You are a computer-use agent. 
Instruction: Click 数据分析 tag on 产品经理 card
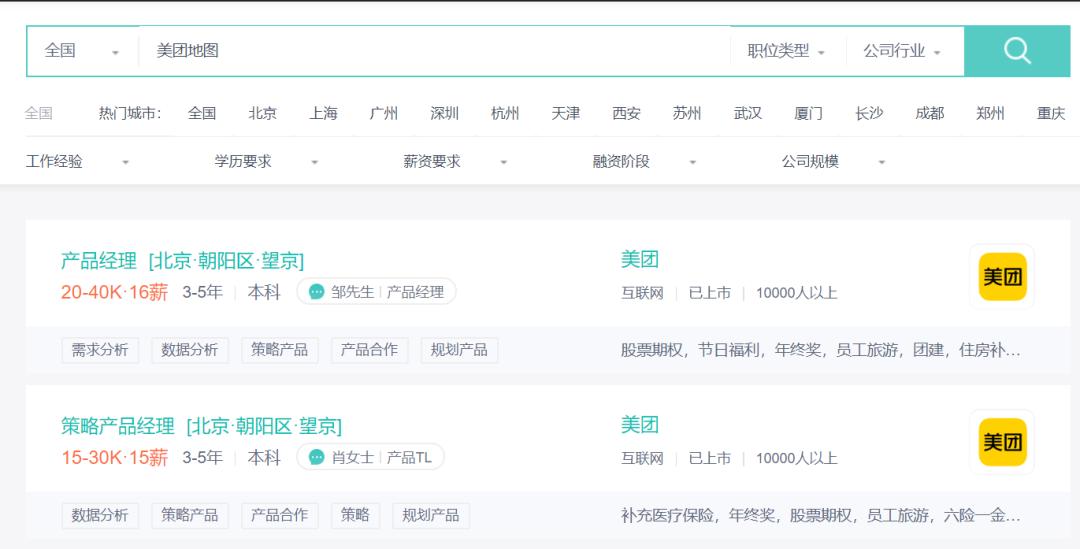tap(189, 350)
